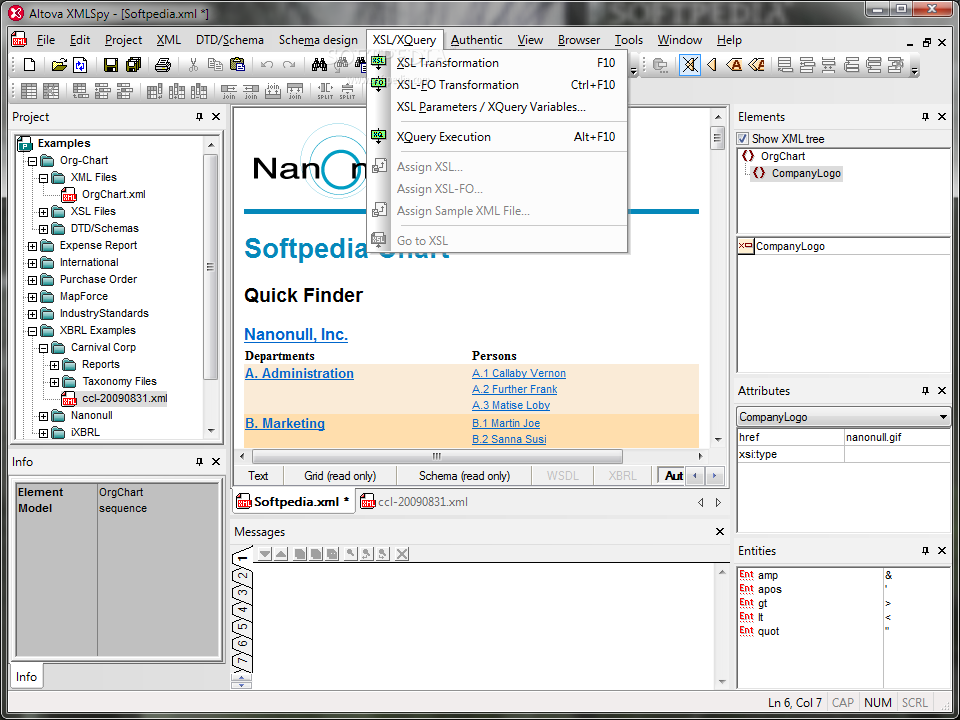Expand the XSL Files folder
Viewport: 960px width, 720px height.
tap(43, 212)
